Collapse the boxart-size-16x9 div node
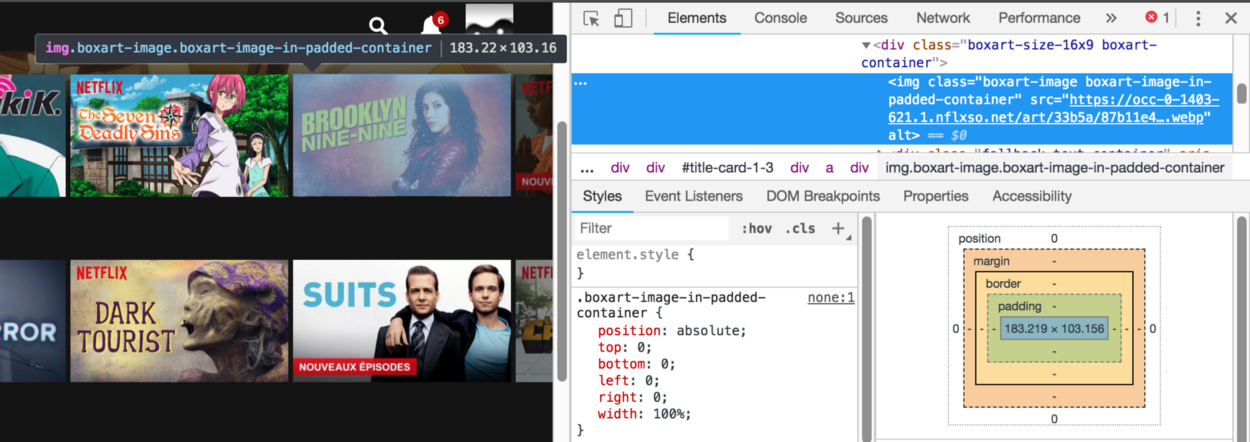1250x442 pixels. click(866, 46)
